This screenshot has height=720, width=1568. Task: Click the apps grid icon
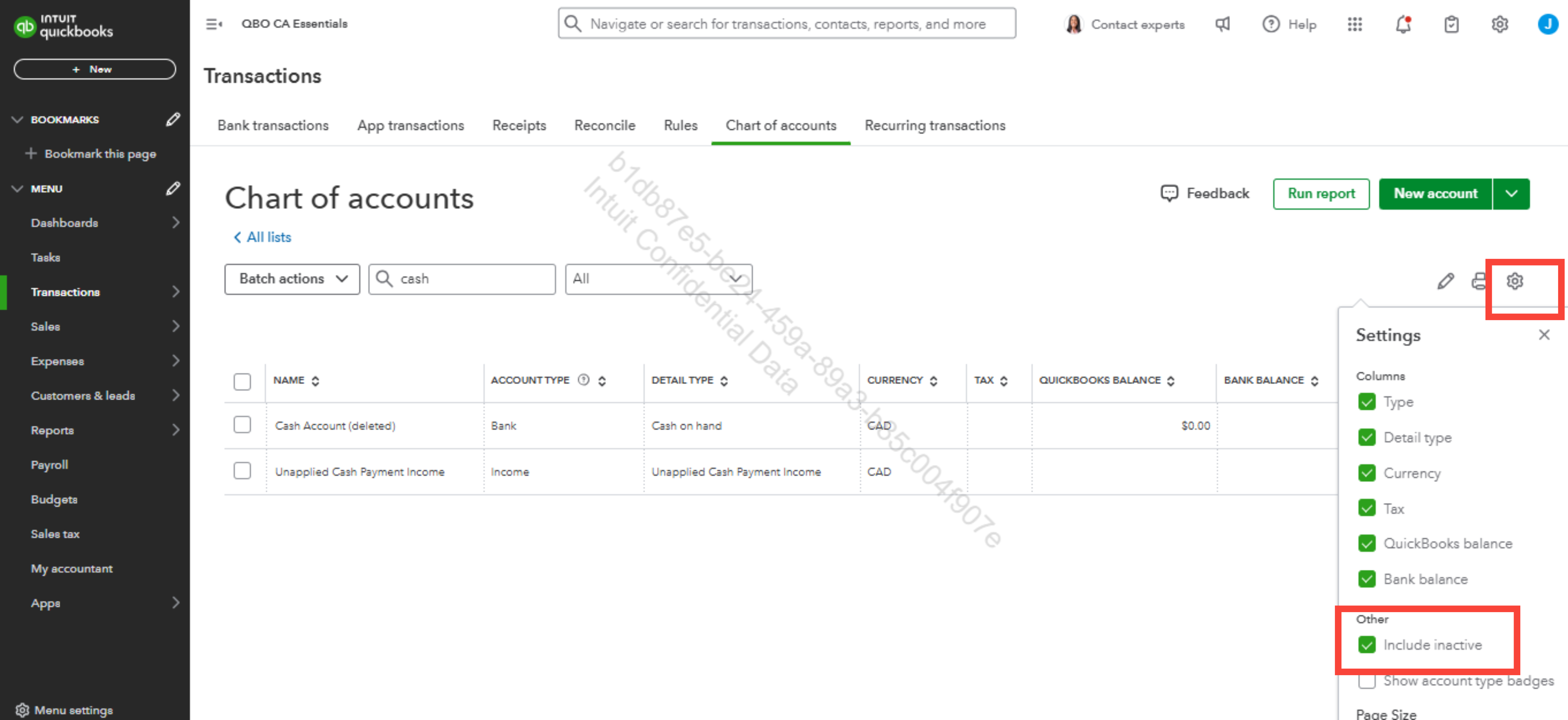tap(1354, 24)
